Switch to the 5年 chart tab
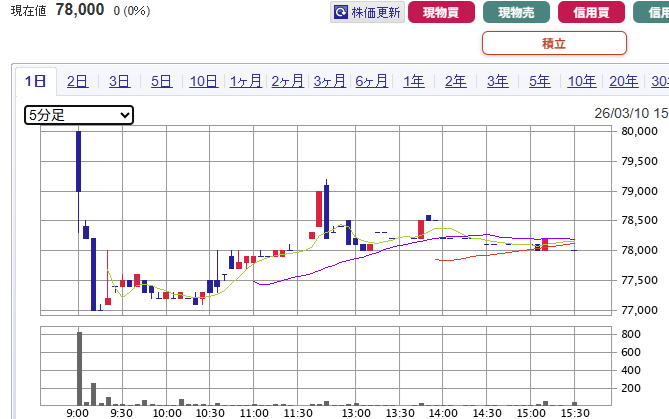Screen dimensions: 669x419 [539, 82]
